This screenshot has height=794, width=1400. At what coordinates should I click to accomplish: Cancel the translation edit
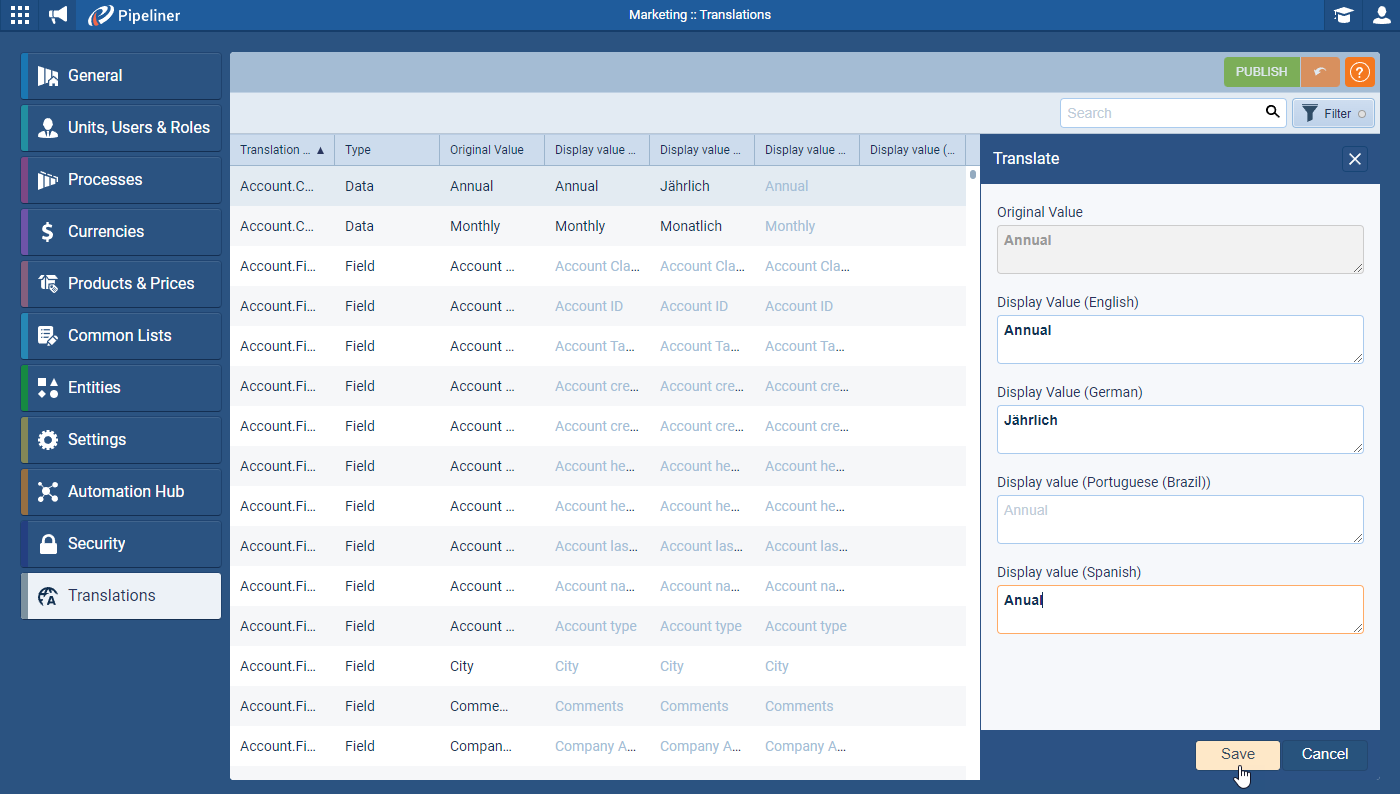click(x=1324, y=755)
